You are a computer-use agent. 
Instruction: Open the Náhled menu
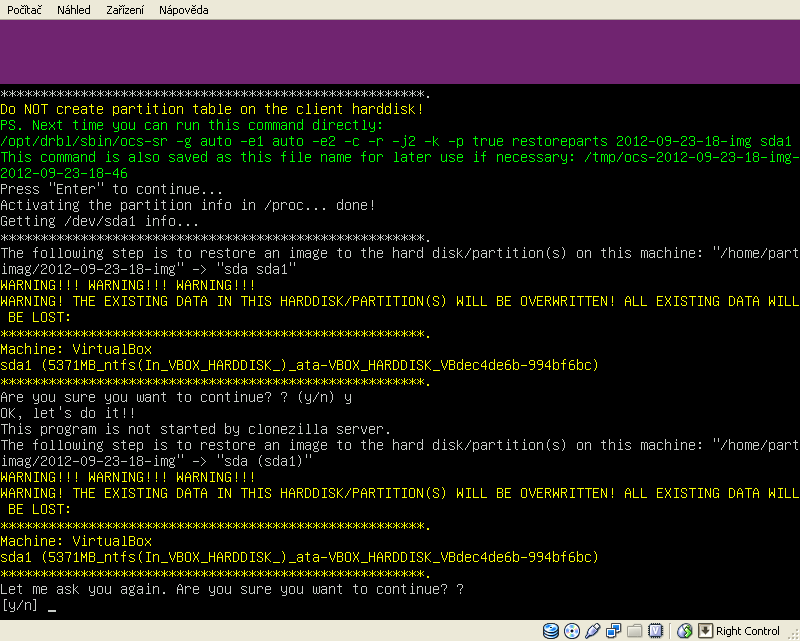pyautogui.click(x=74, y=9)
